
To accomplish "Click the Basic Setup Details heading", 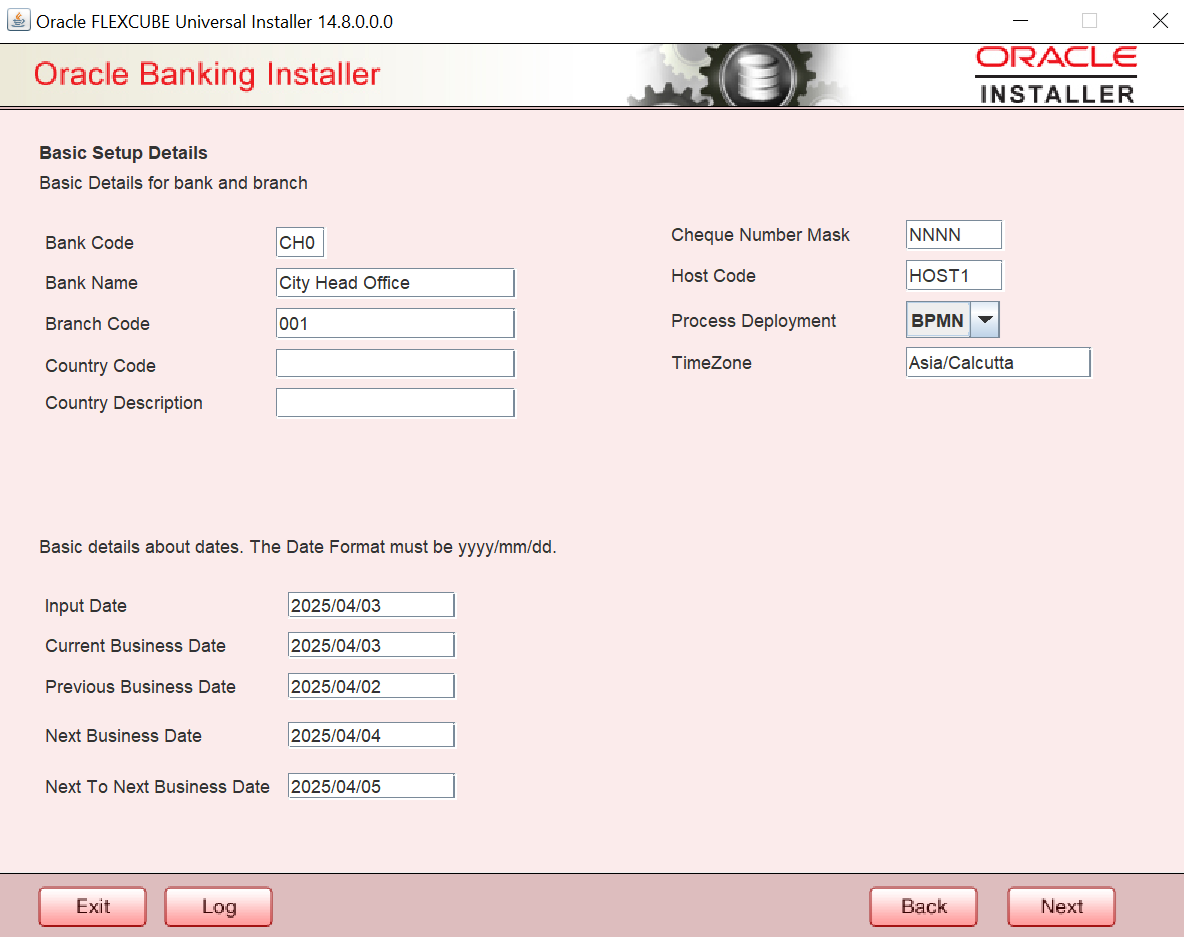I will click(123, 153).
